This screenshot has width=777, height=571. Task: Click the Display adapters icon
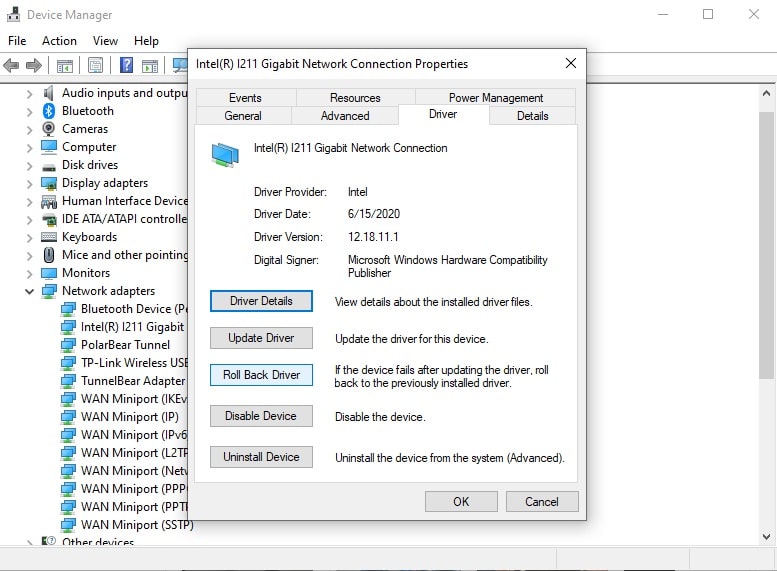pyautogui.click(x=49, y=183)
